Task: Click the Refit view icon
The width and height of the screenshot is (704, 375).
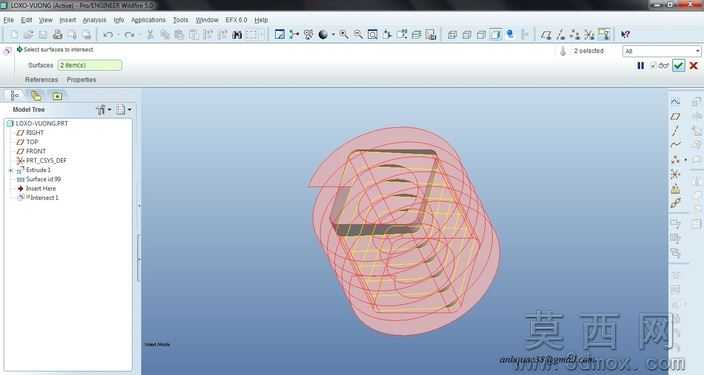Action: [x=372, y=35]
